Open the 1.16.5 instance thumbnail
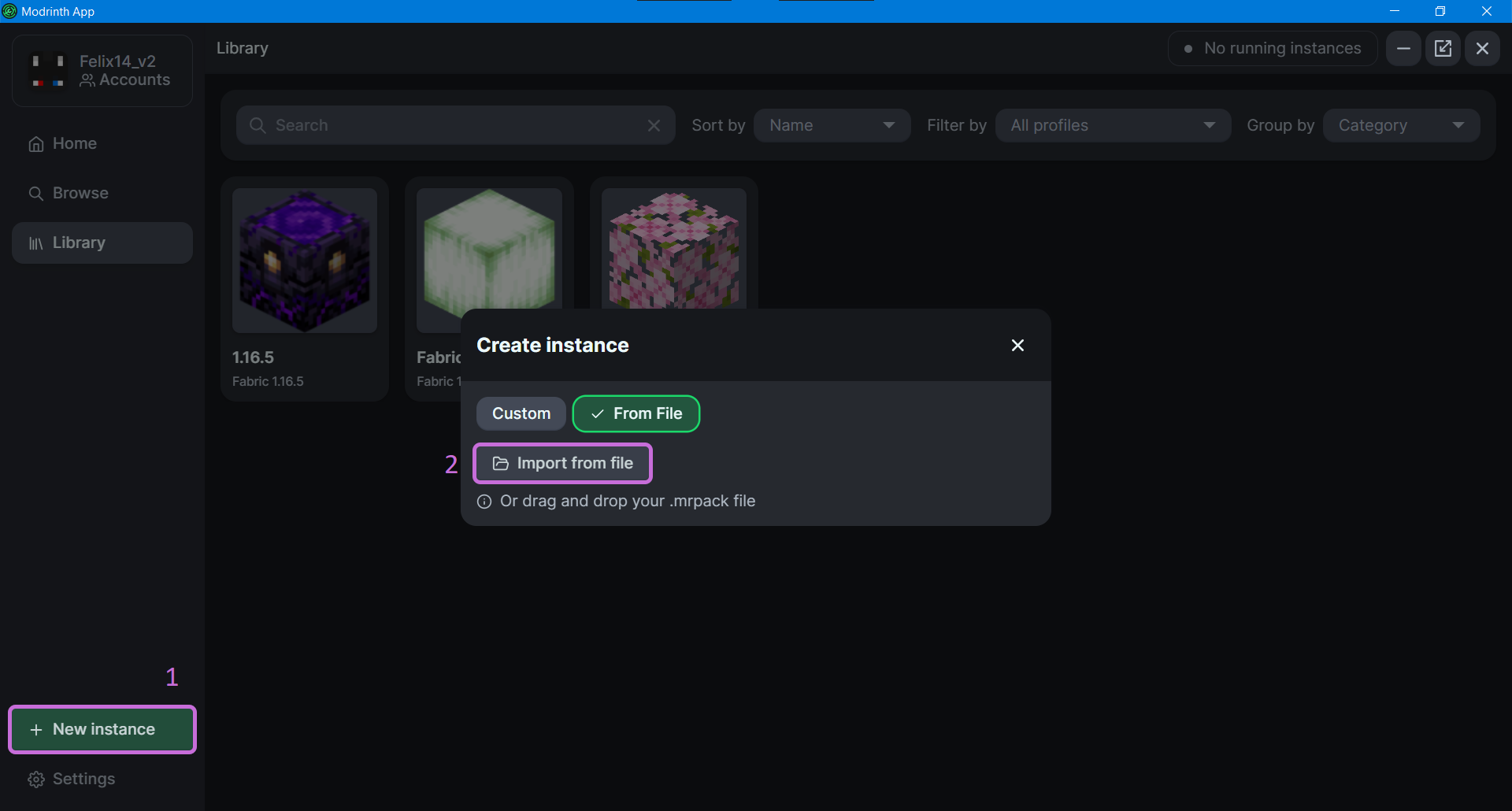The height and width of the screenshot is (811, 1512). pyautogui.click(x=305, y=261)
